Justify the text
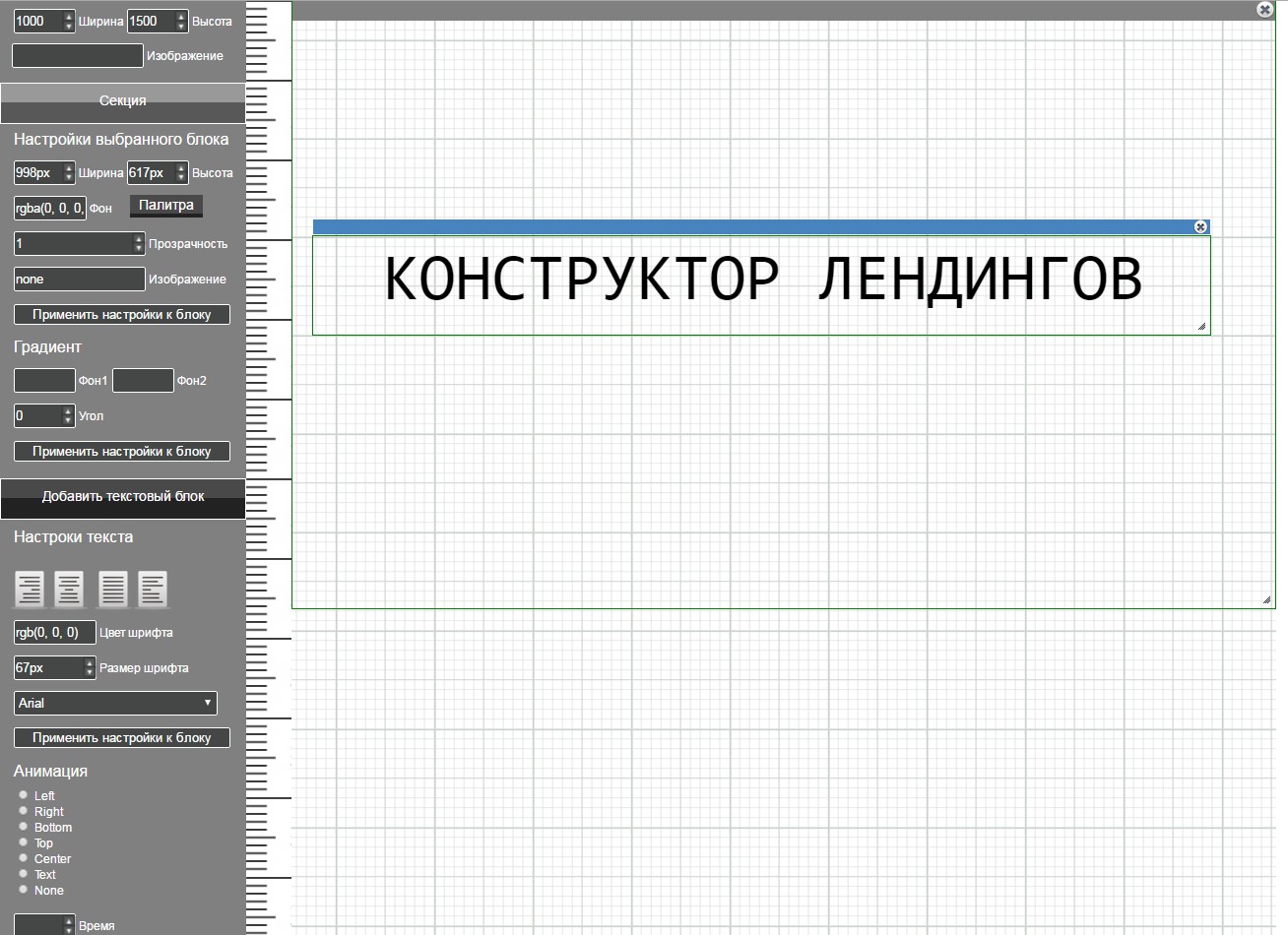 (113, 590)
